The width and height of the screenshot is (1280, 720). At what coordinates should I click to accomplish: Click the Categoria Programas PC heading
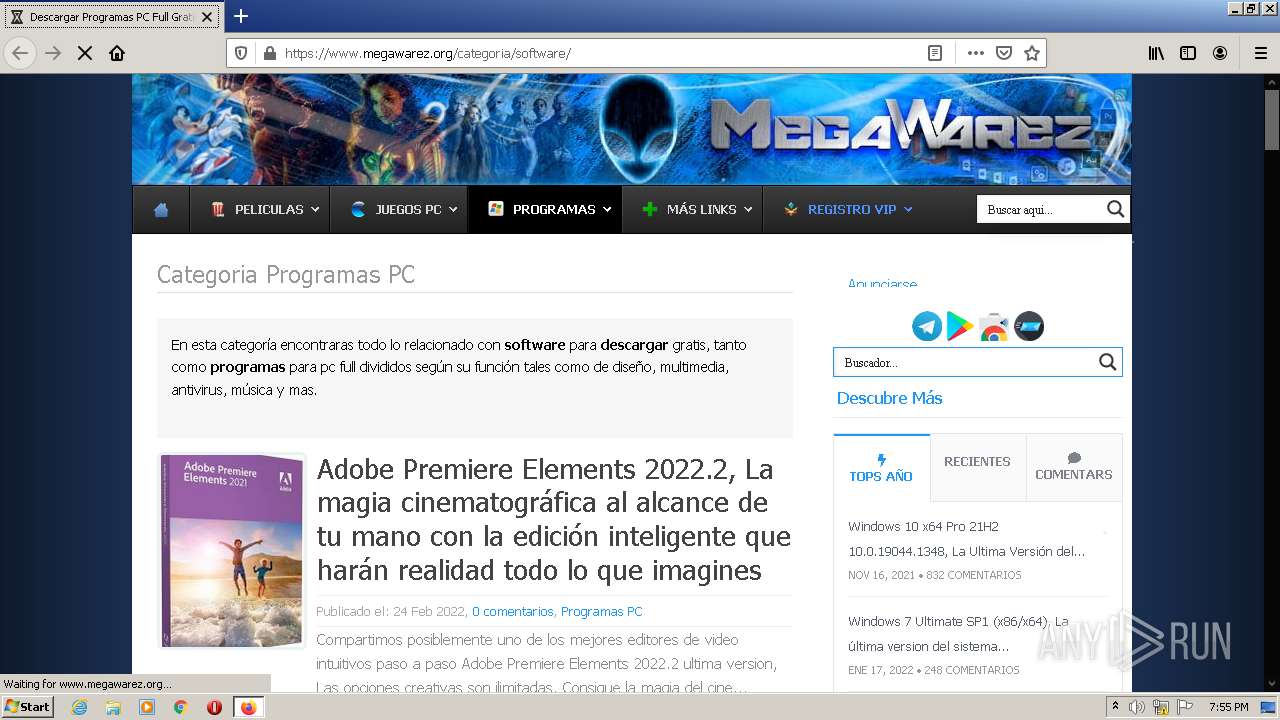(x=286, y=275)
